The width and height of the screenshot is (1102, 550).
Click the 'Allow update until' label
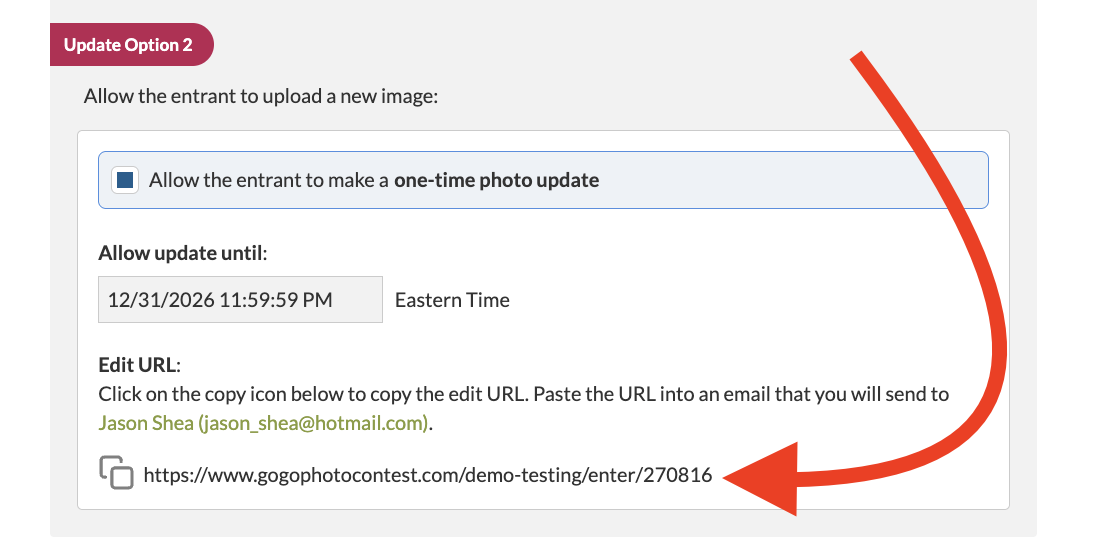[x=181, y=253]
